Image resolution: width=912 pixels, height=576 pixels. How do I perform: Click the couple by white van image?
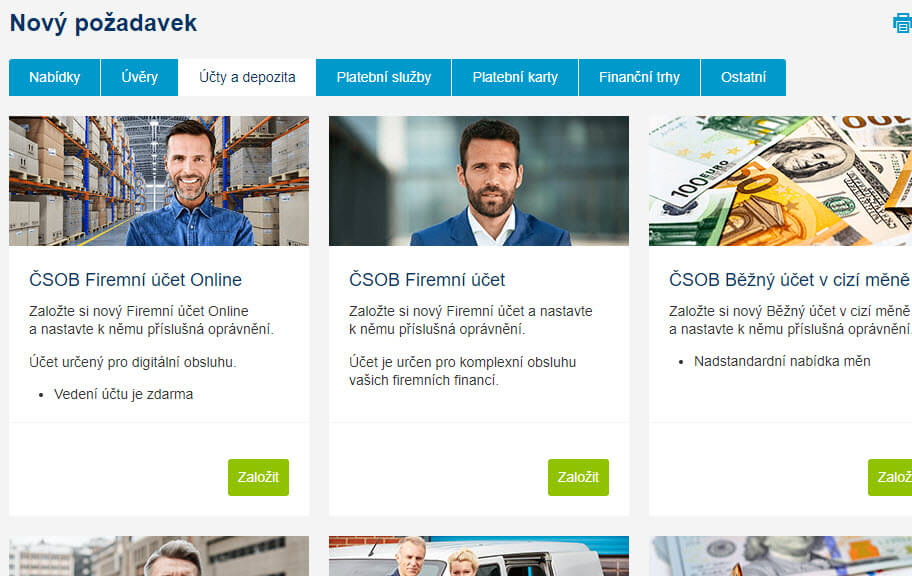(479, 556)
